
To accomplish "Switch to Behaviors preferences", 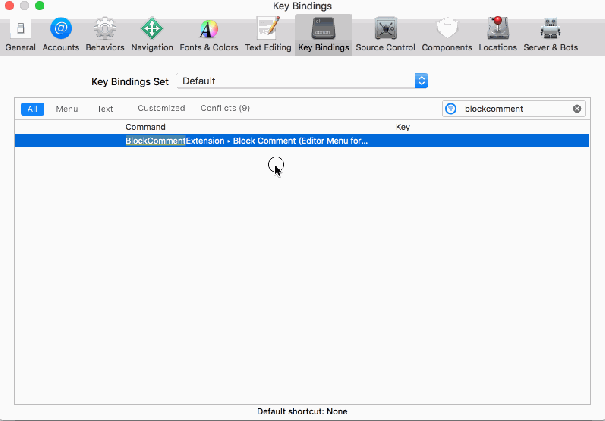I will (x=105, y=33).
